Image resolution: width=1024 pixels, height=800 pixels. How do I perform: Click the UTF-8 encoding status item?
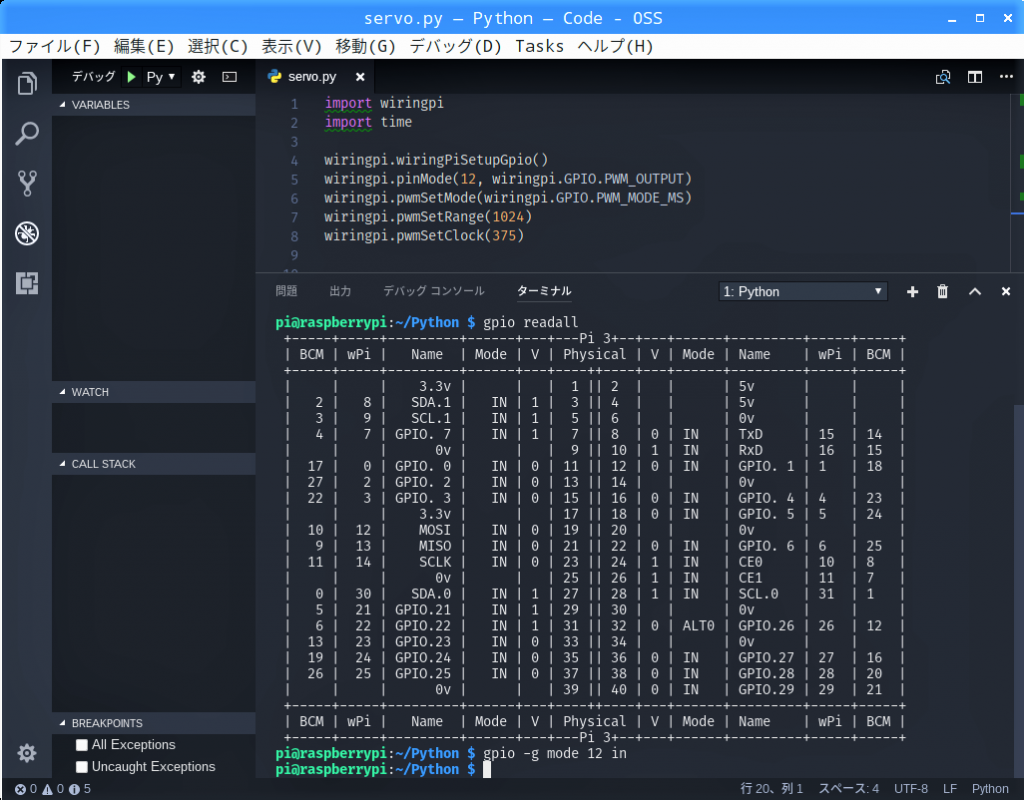[910, 789]
